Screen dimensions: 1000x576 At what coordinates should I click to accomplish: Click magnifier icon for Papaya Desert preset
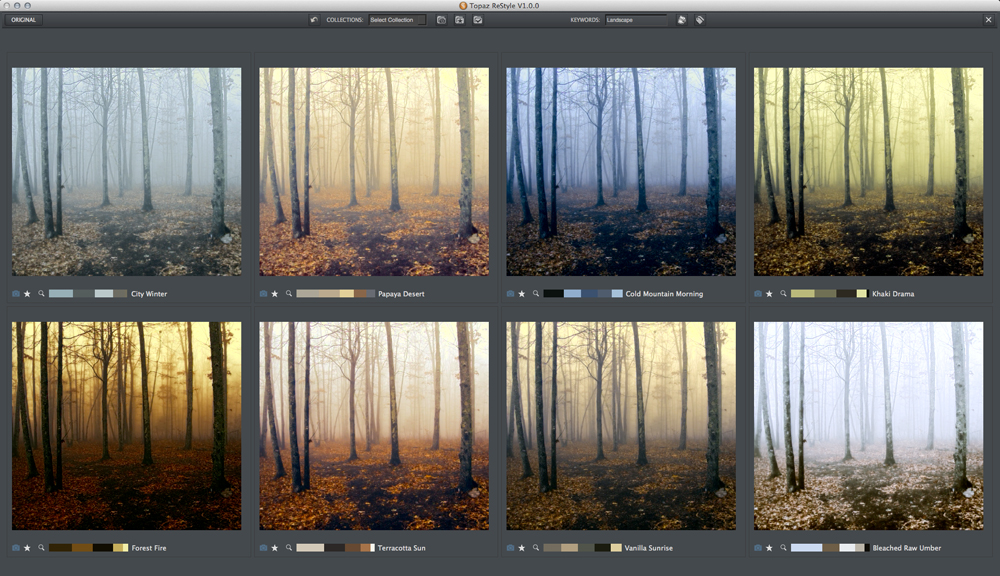tap(289, 293)
